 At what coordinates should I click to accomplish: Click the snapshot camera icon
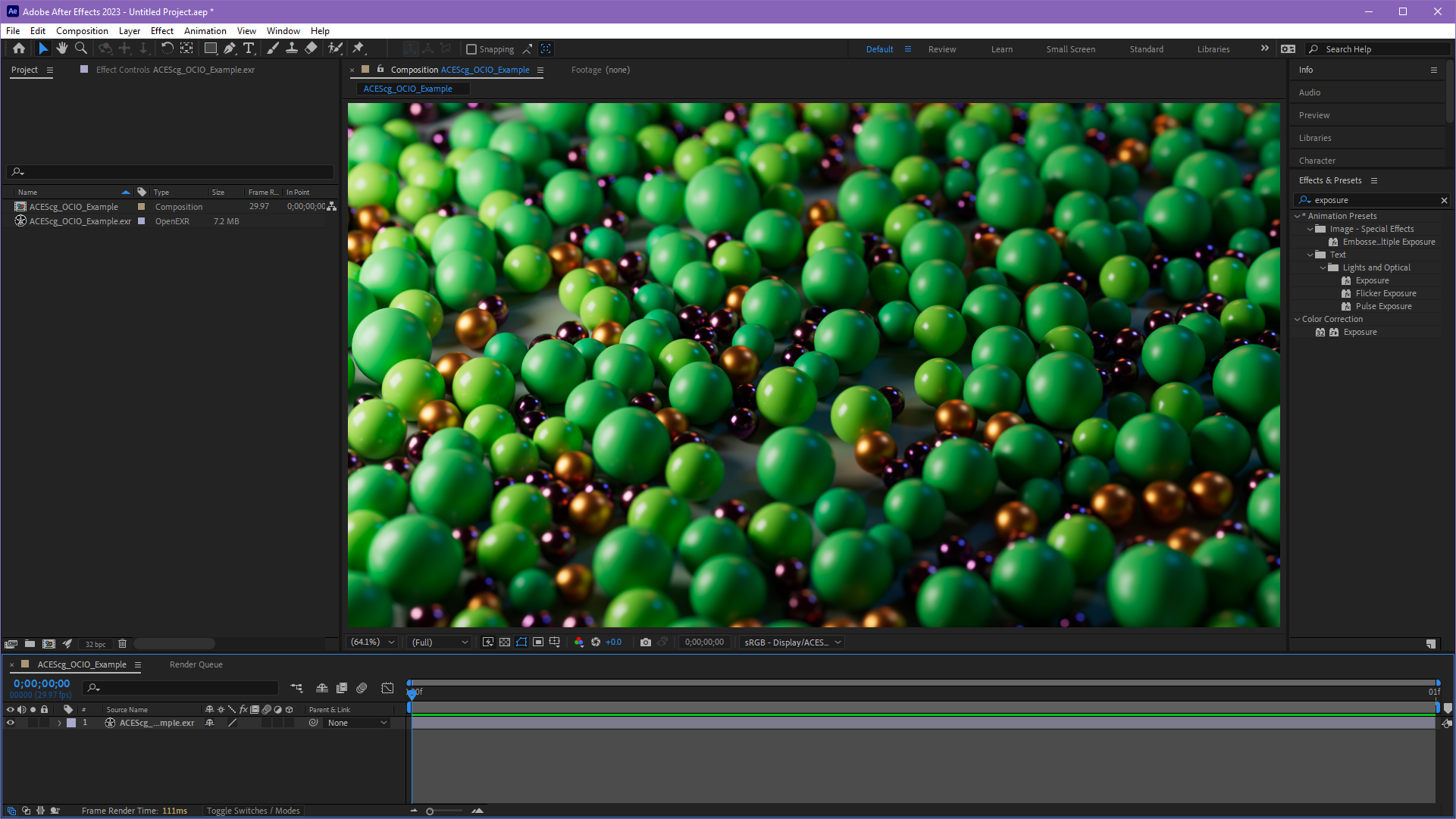tap(645, 642)
